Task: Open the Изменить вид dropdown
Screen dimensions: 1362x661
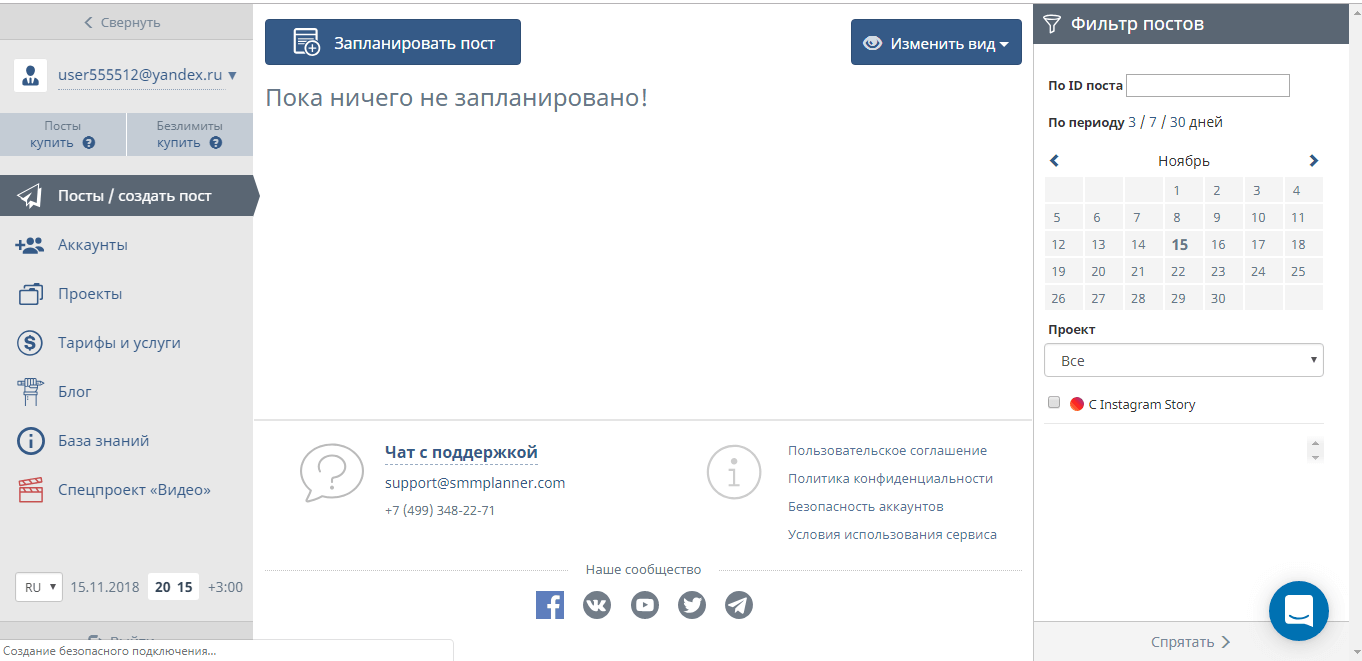Action: tap(936, 43)
